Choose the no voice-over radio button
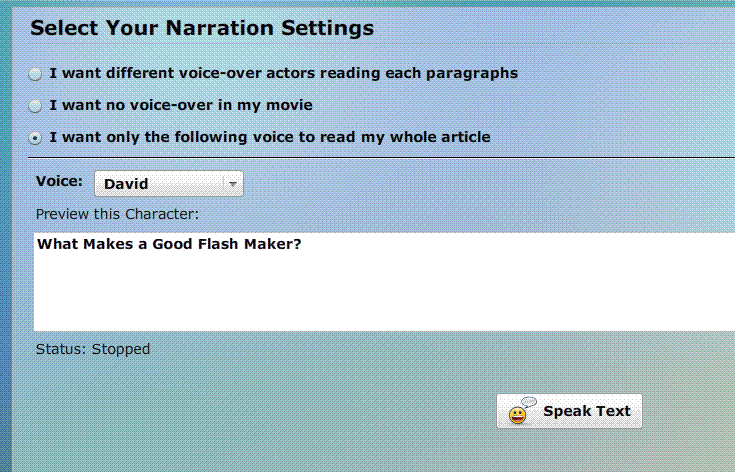Viewport: 735px width, 472px height. pos(35,106)
